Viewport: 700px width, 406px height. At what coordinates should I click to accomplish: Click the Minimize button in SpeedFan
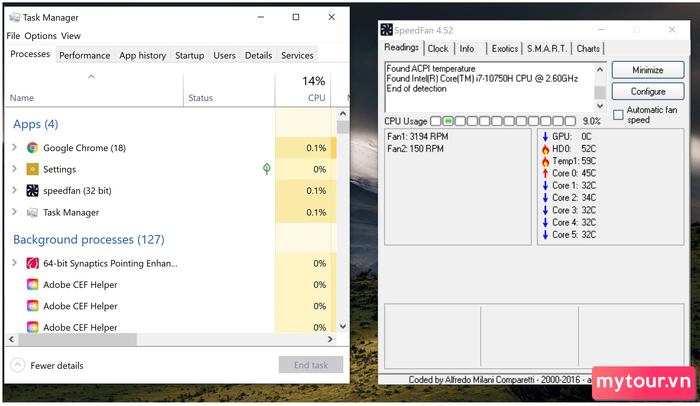click(648, 70)
